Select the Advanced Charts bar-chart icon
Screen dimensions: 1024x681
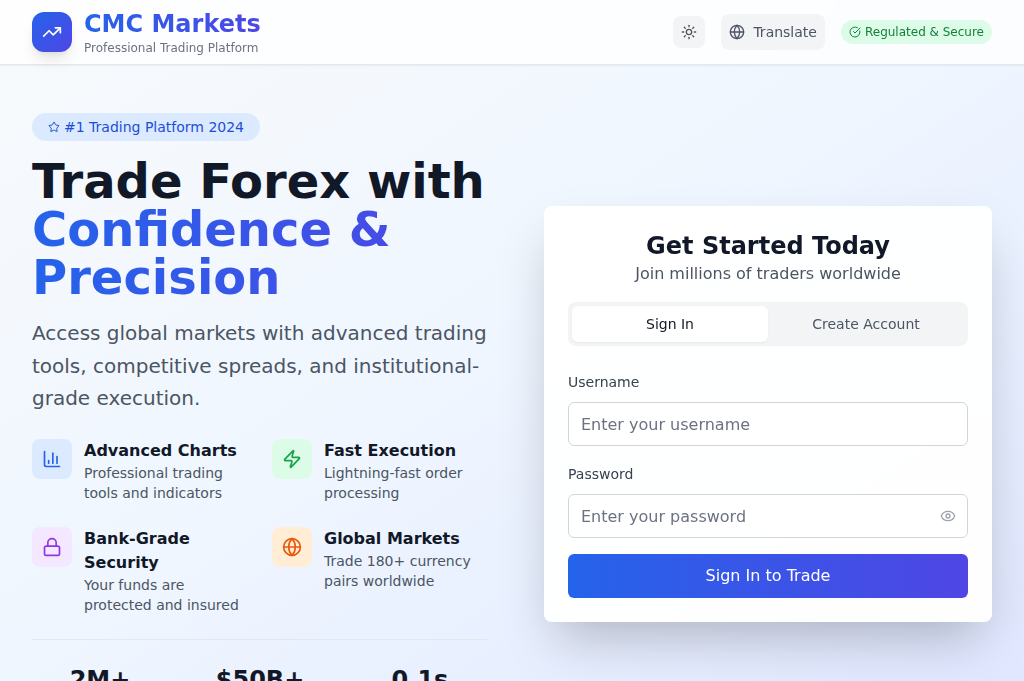point(51,458)
